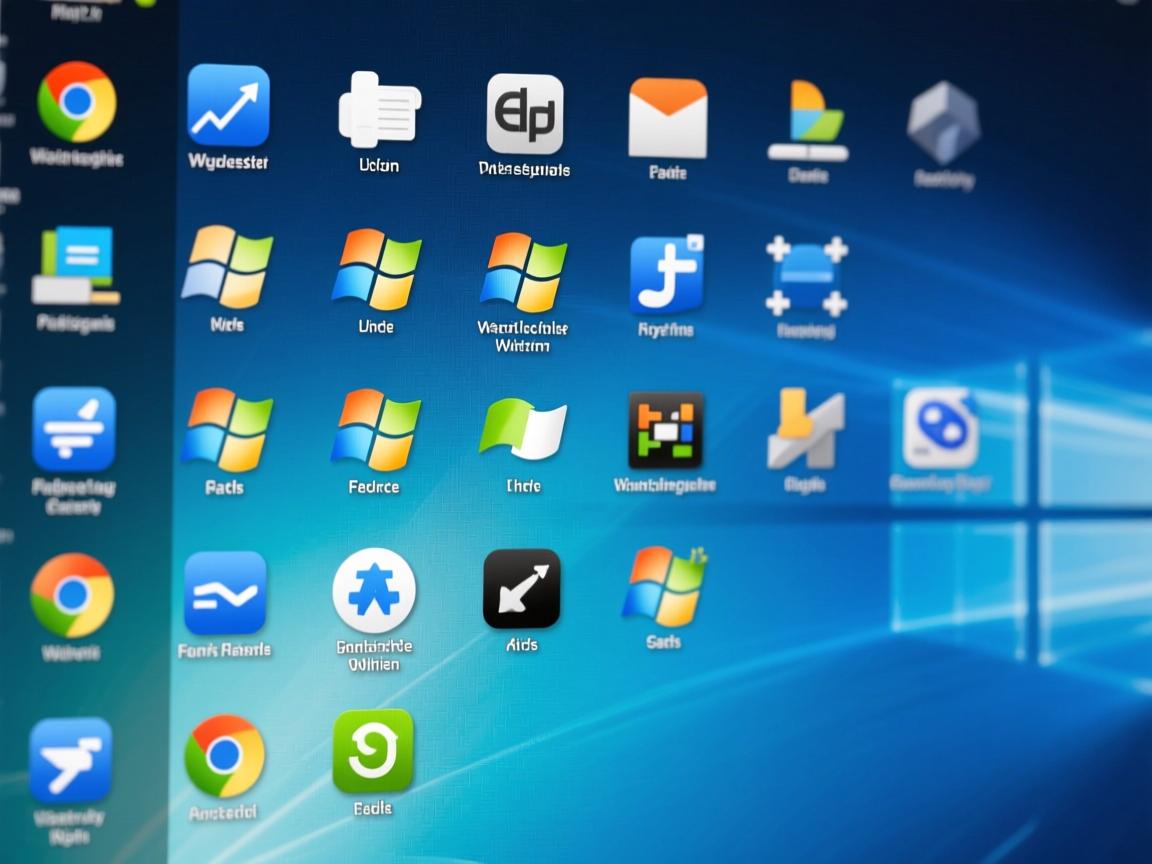Open the black-and-white Dntassuals logo app

click(x=525, y=112)
